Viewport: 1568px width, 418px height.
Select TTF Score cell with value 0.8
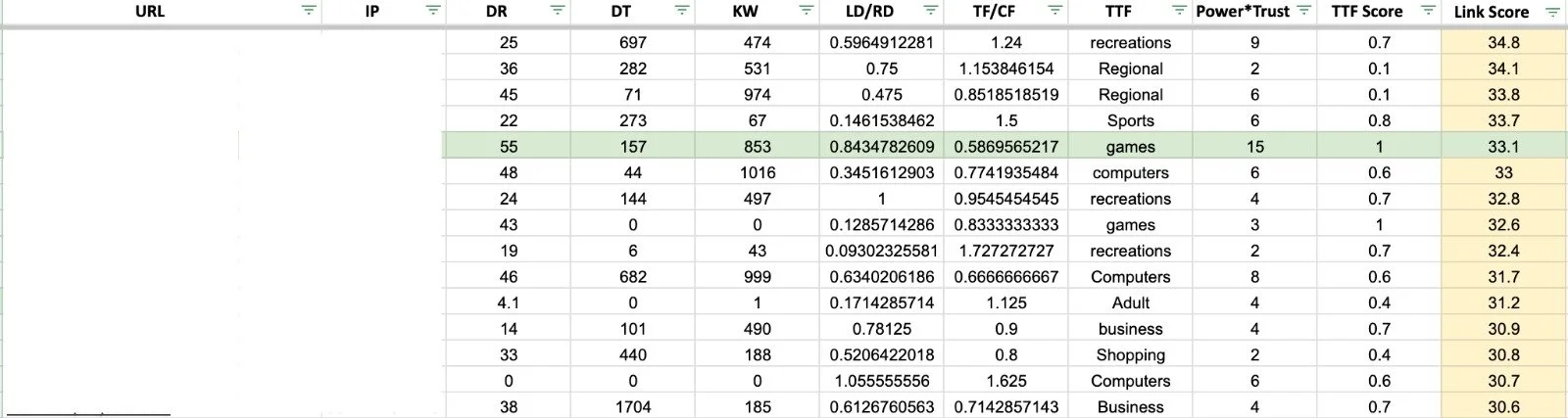tap(1379, 120)
